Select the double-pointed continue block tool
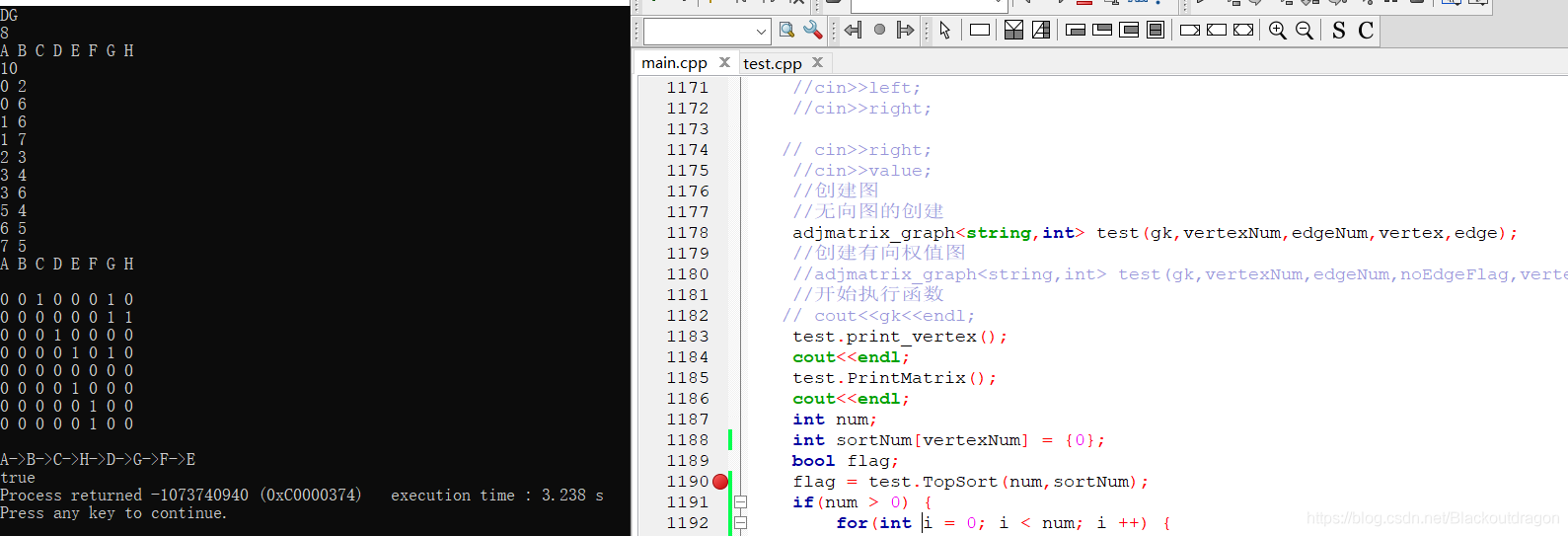This screenshot has height=536, width=1568. (x=1243, y=31)
